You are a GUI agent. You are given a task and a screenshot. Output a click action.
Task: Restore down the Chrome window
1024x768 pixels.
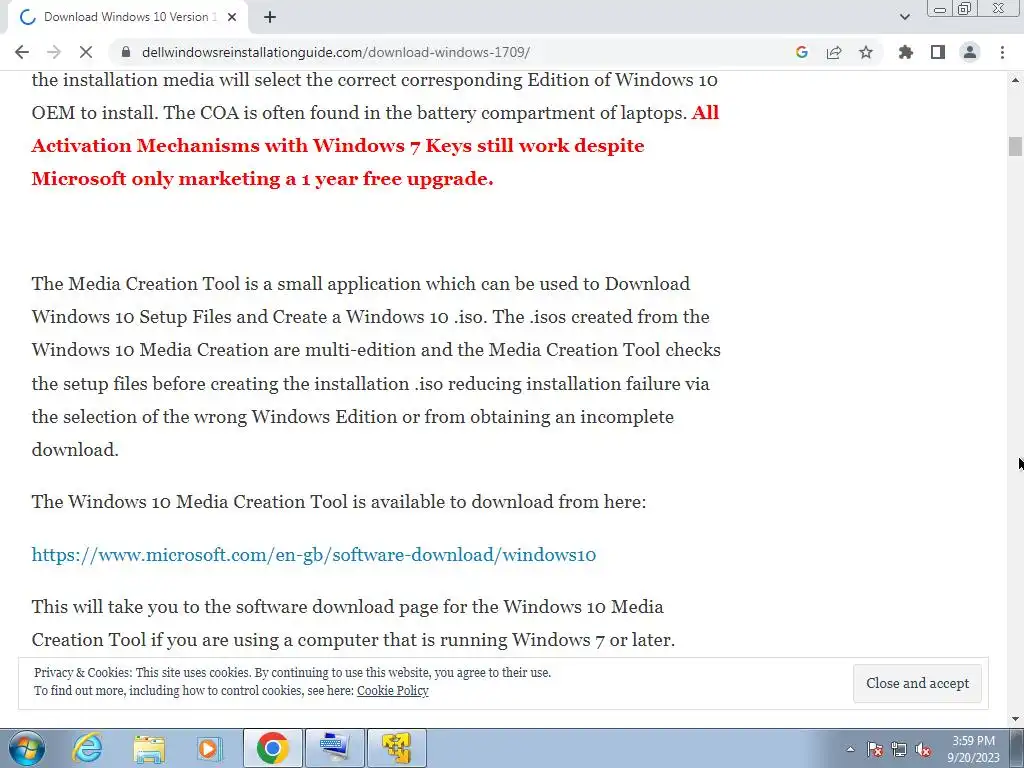click(965, 9)
